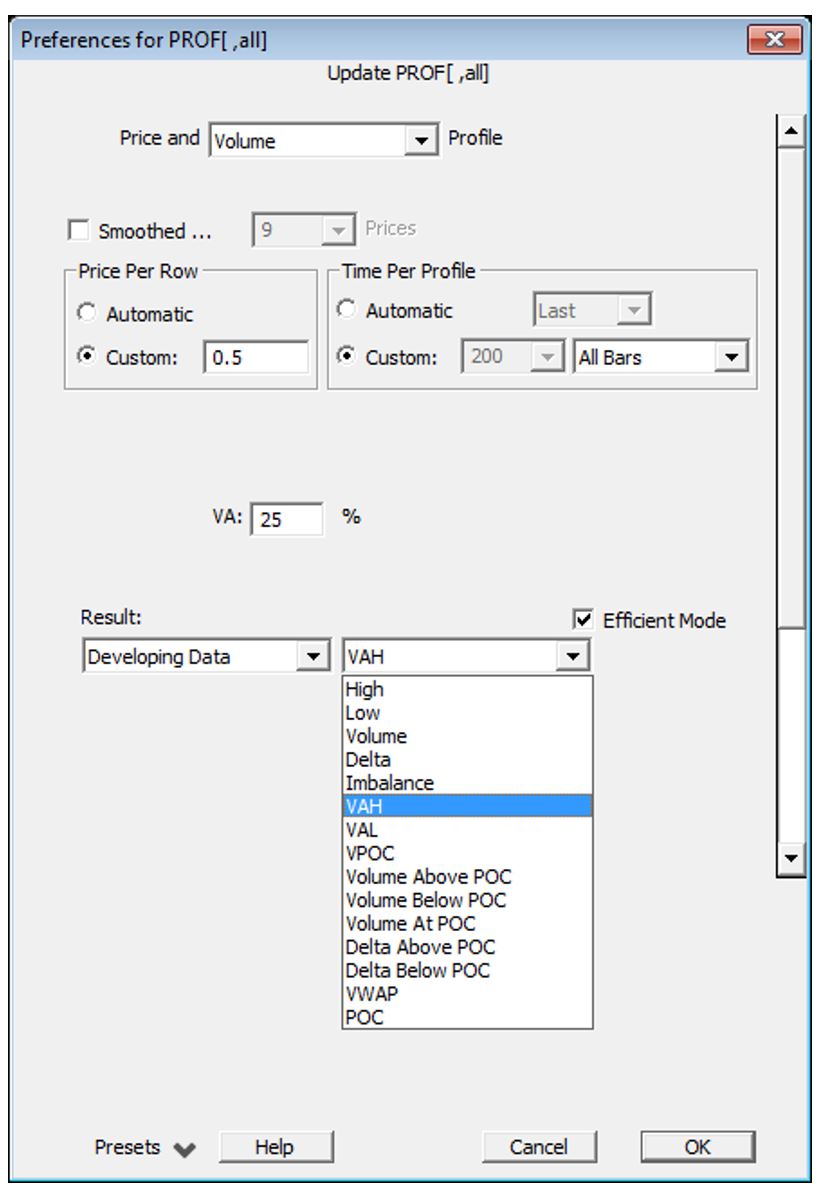
Task: Open the All Bars dropdown
Action: click(x=734, y=357)
